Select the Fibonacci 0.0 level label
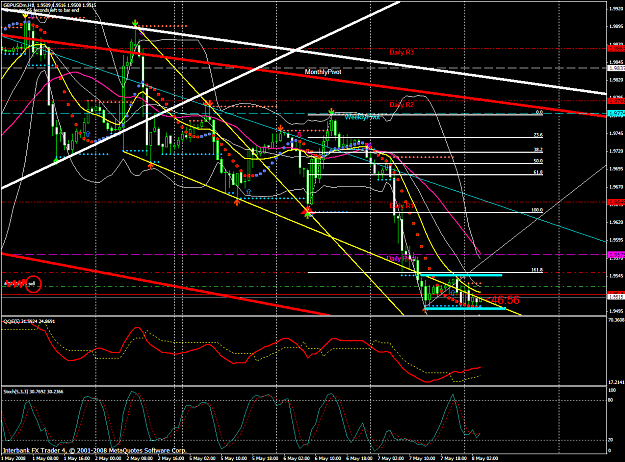The image size is (625, 462). pyautogui.click(x=539, y=112)
